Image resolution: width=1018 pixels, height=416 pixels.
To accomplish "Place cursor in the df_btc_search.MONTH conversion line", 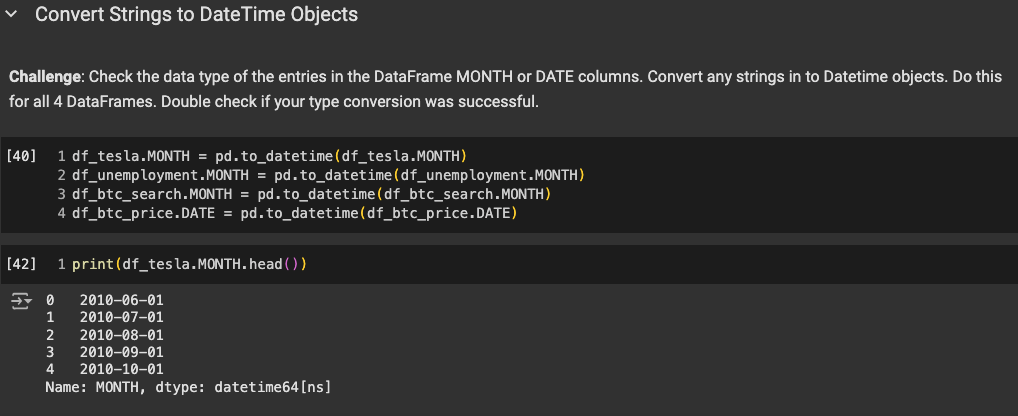I will [312, 194].
